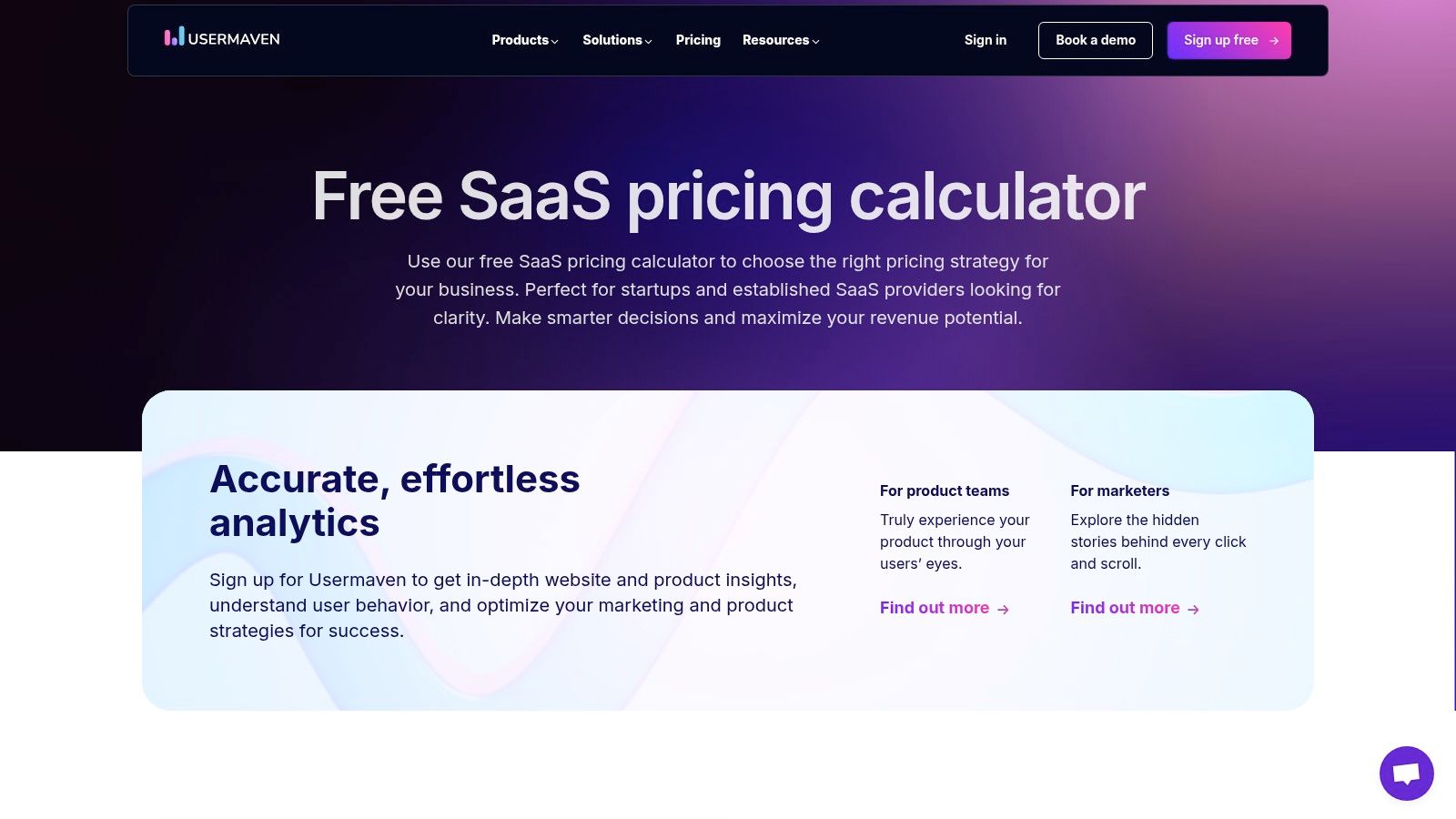
Task: Click the Usermaven logo
Action: [221, 39]
